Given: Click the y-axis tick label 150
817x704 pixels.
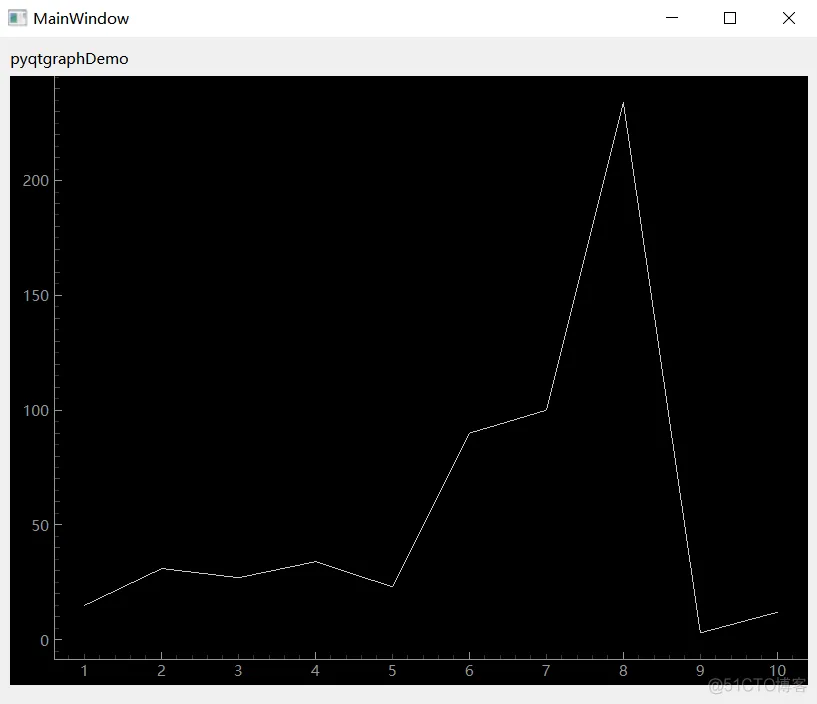Looking at the screenshot, I should tap(37, 296).
